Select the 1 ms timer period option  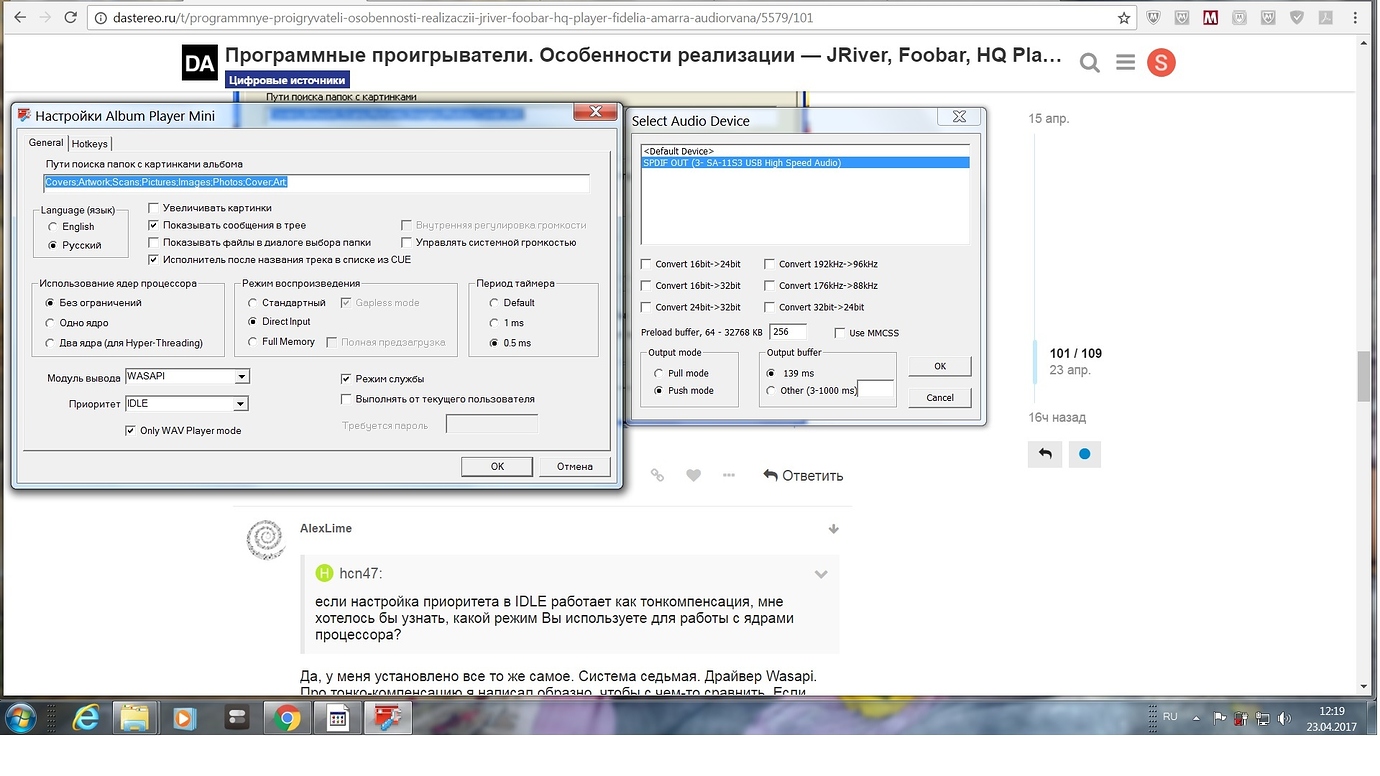click(x=494, y=323)
